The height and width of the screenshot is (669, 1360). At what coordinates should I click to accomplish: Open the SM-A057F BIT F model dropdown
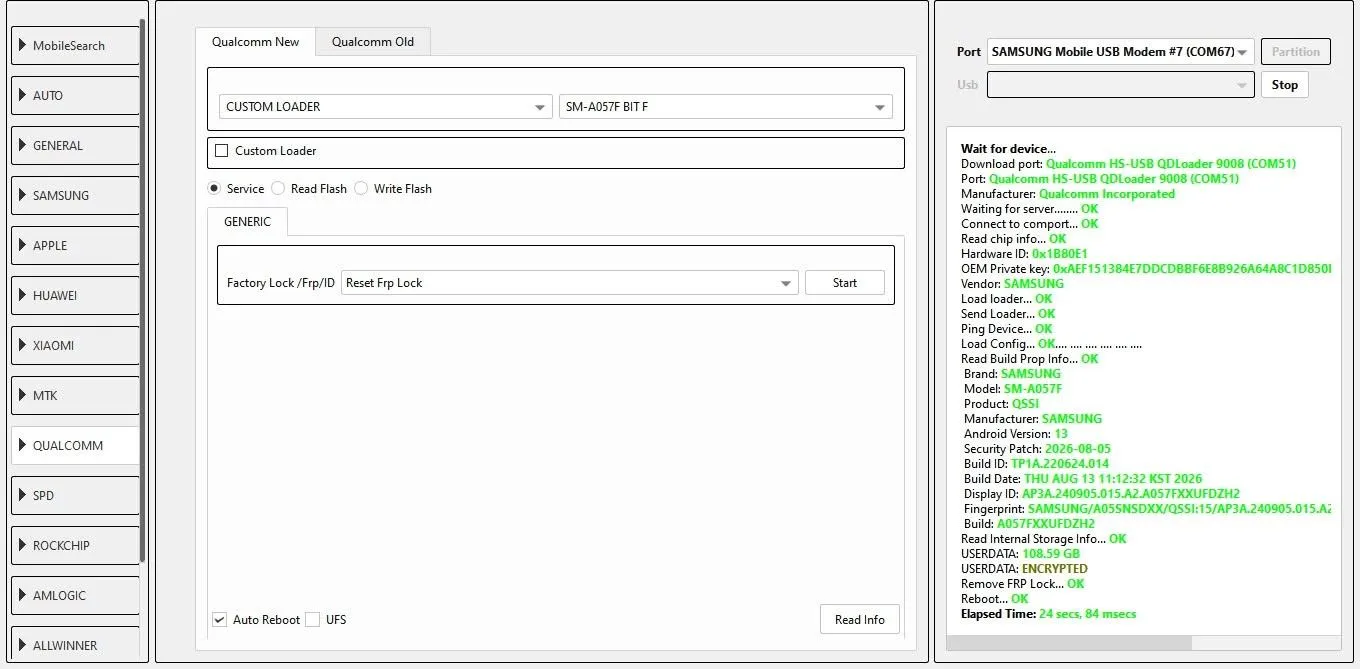tap(725, 107)
